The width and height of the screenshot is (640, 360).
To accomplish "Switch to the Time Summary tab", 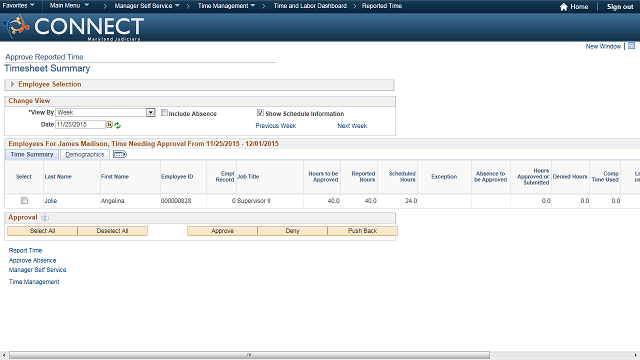I will [32, 154].
